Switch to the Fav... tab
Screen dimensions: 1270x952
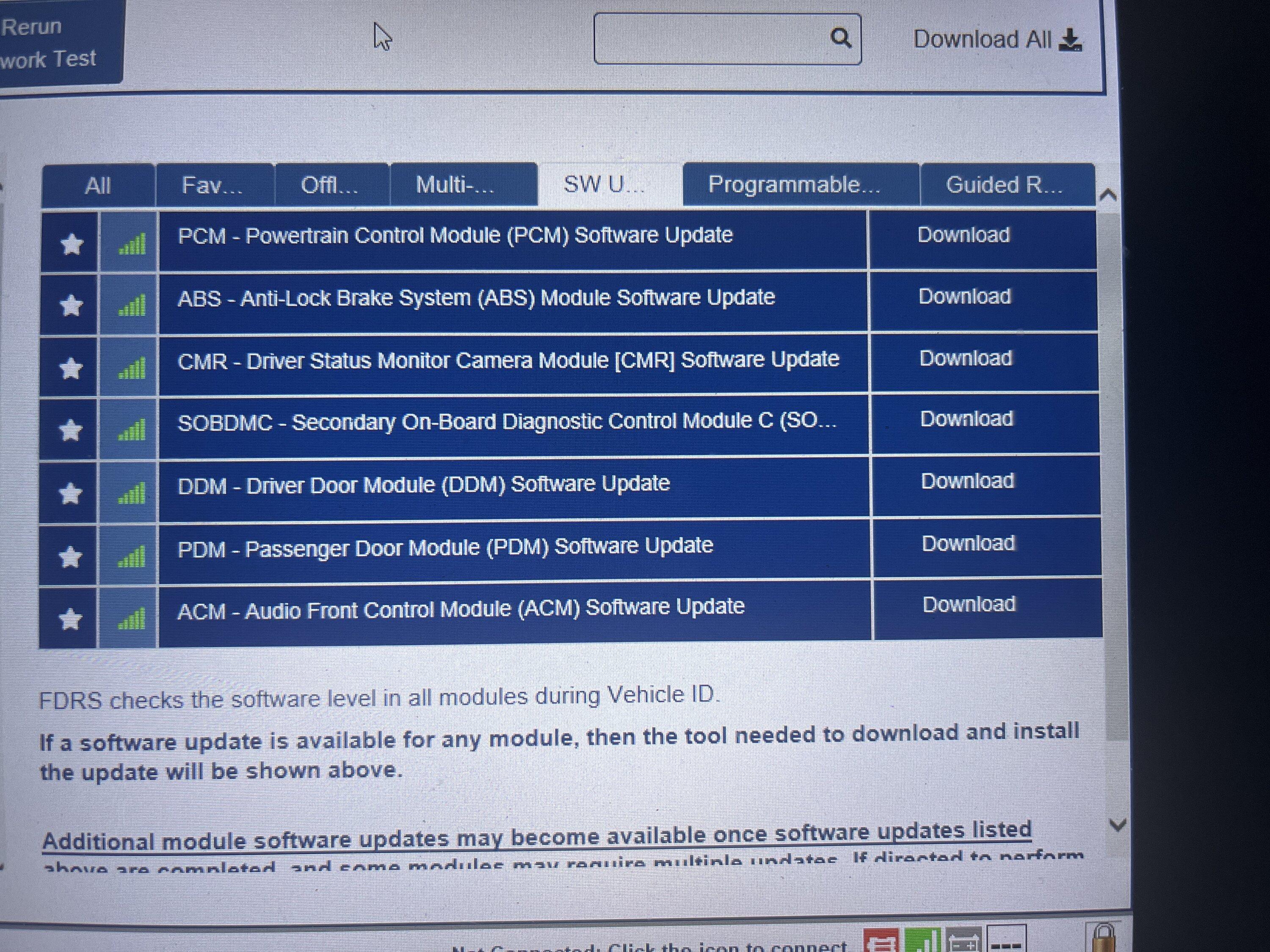point(215,185)
